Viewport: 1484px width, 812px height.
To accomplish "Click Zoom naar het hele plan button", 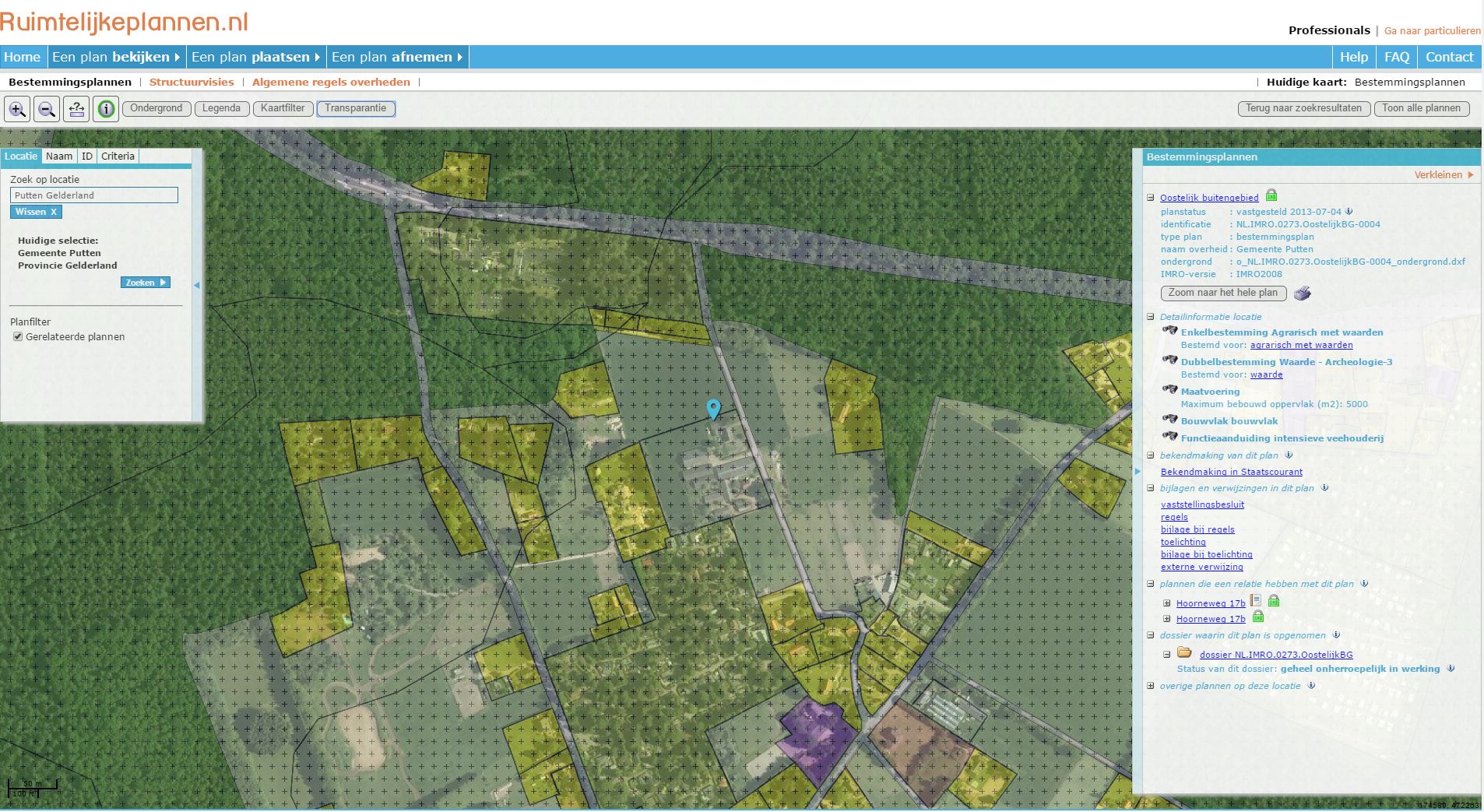I will [1223, 294].
